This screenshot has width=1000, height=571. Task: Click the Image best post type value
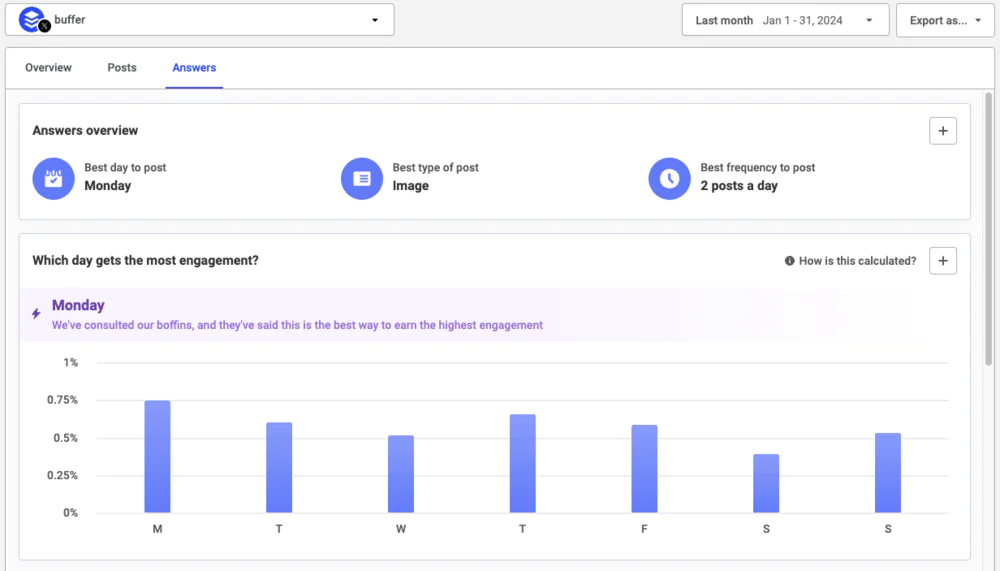click(x=411, y=186)
